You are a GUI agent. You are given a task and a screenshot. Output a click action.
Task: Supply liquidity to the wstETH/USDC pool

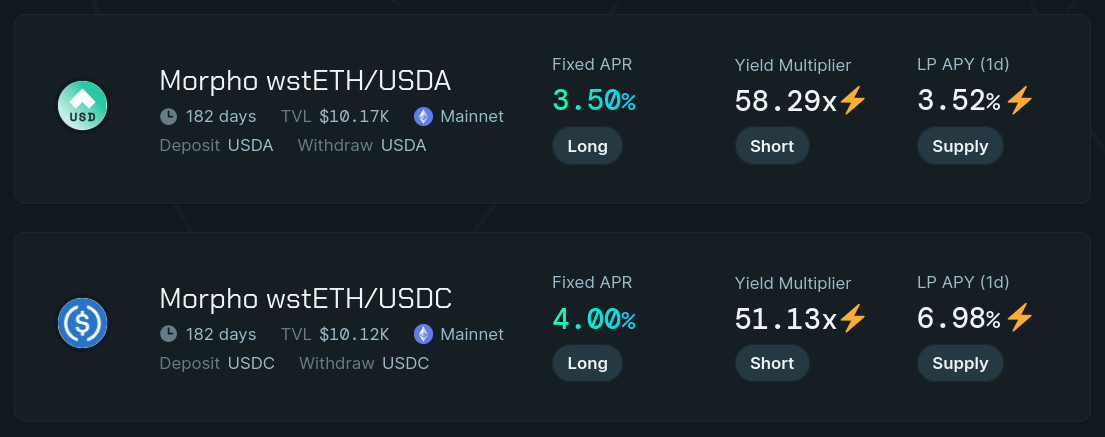pyautogui.click(x=960, y=363)
